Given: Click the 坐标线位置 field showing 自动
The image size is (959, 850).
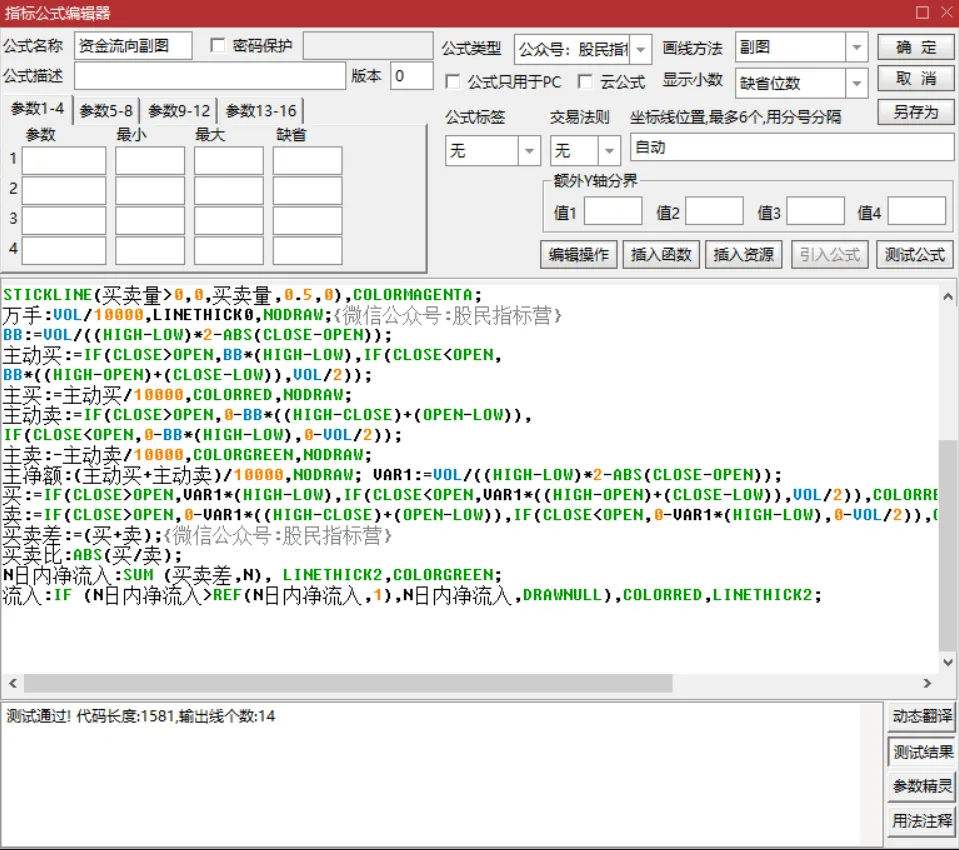Looking at the screenshot, I should click(791, 147).
